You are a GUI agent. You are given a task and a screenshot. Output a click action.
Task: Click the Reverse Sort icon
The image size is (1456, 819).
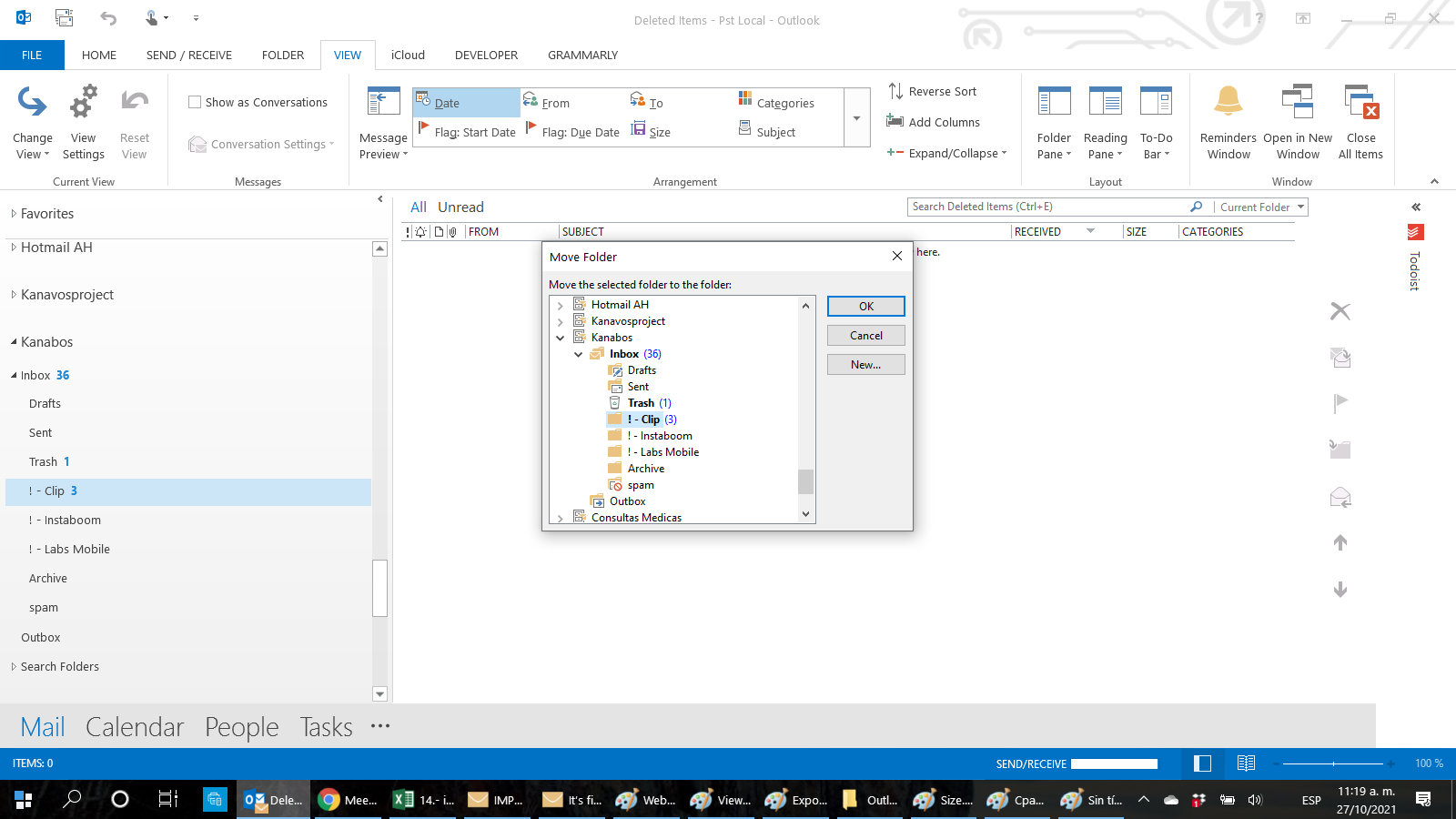[895, 91]
